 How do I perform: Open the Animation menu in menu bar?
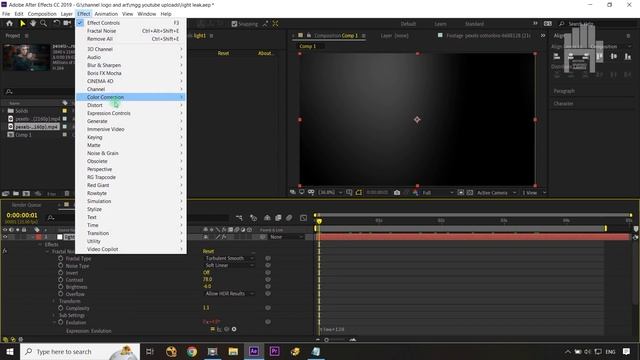[106, 14]
